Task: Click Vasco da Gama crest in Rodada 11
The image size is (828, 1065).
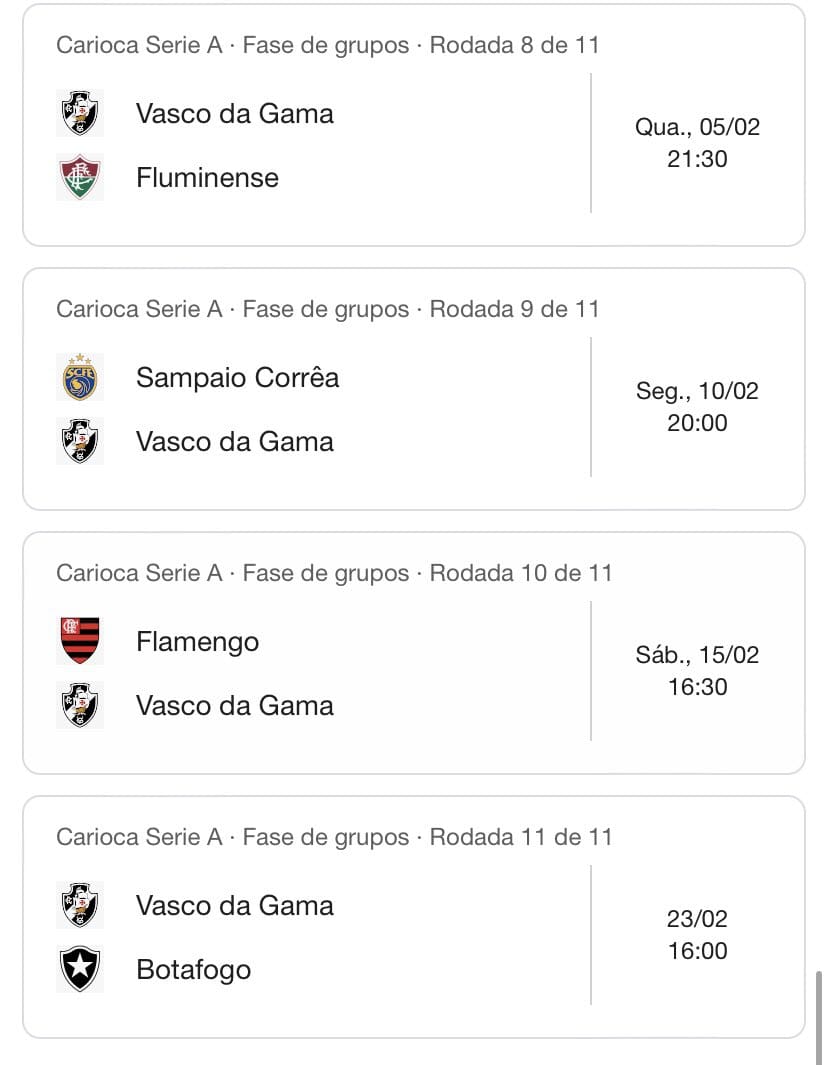Action: click(x=80, y=905)
